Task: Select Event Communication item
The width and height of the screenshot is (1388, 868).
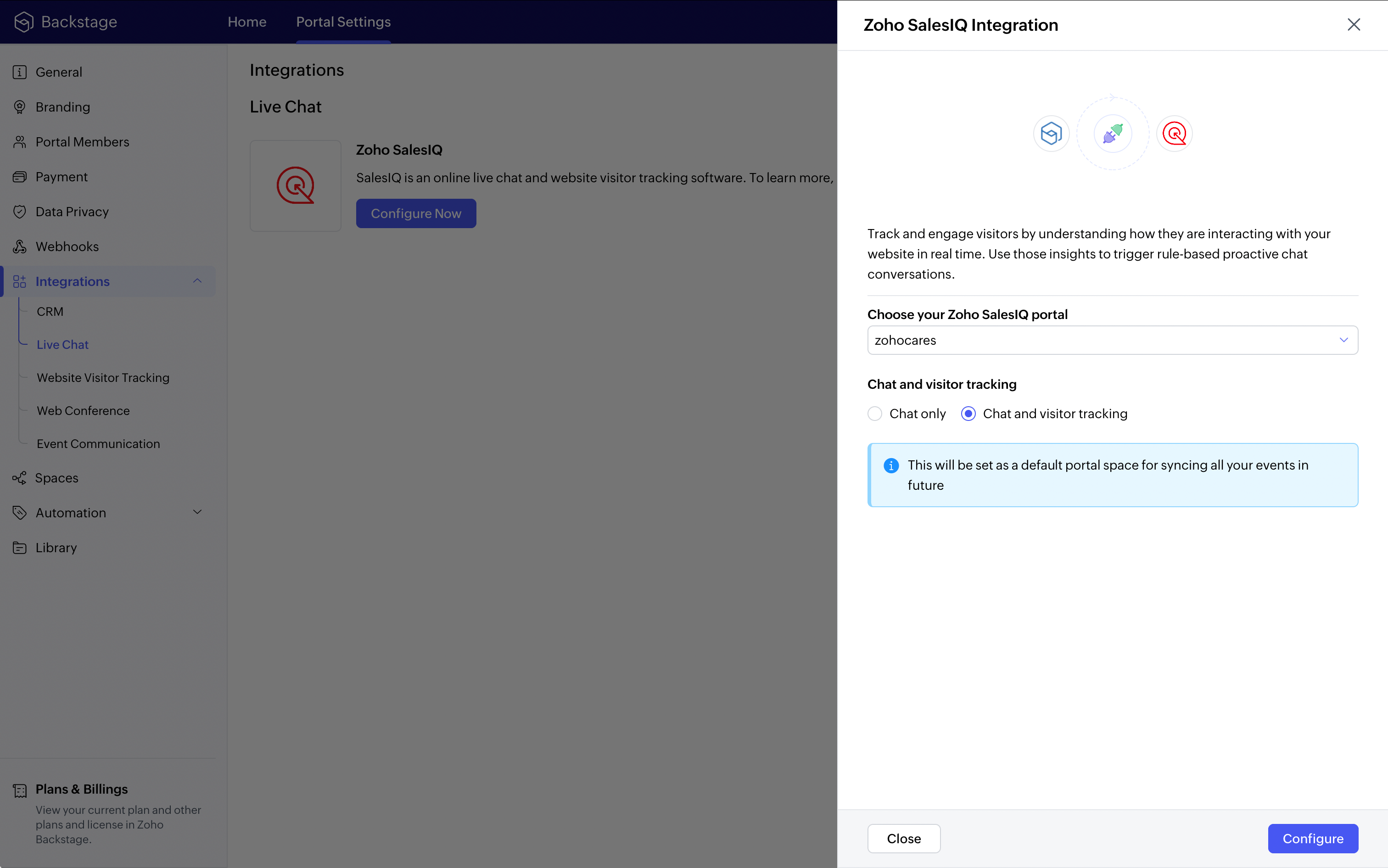Action: point(98,444)
